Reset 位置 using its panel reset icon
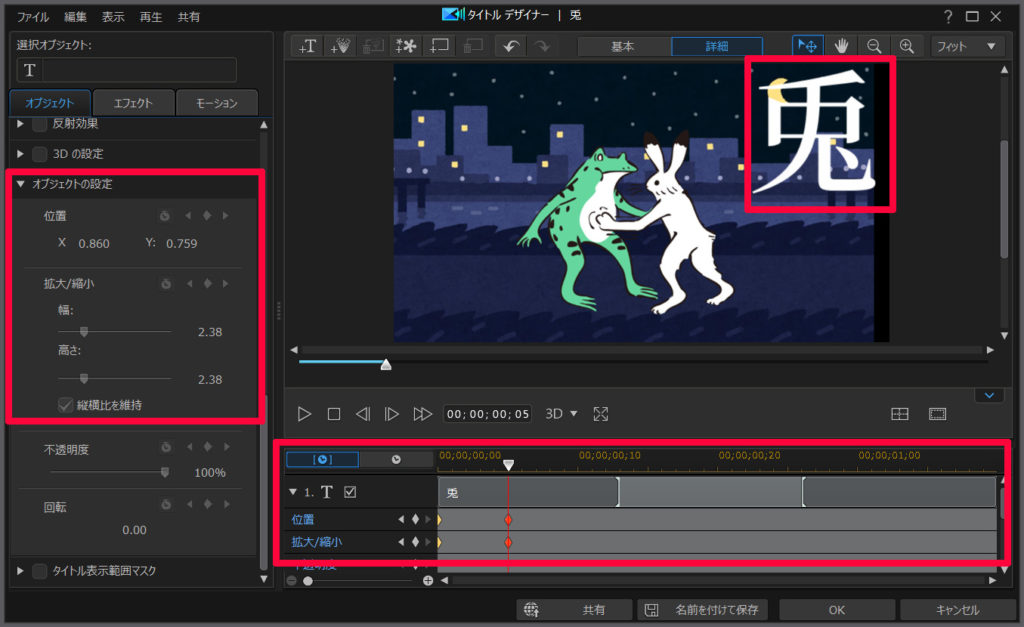Viewport: 1024px width, 627px height. [x=165, y=216]
